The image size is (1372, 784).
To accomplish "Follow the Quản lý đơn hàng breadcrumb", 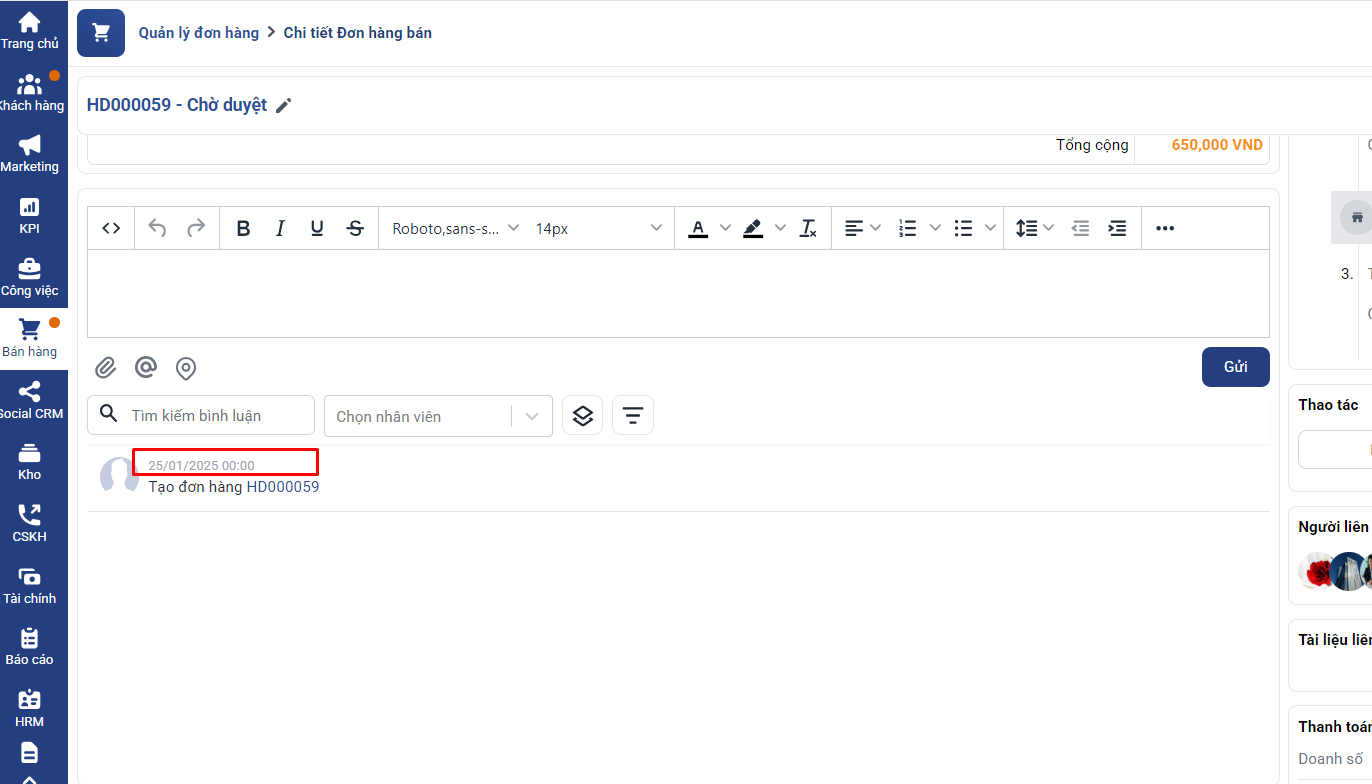I will (x=198, y=33).
